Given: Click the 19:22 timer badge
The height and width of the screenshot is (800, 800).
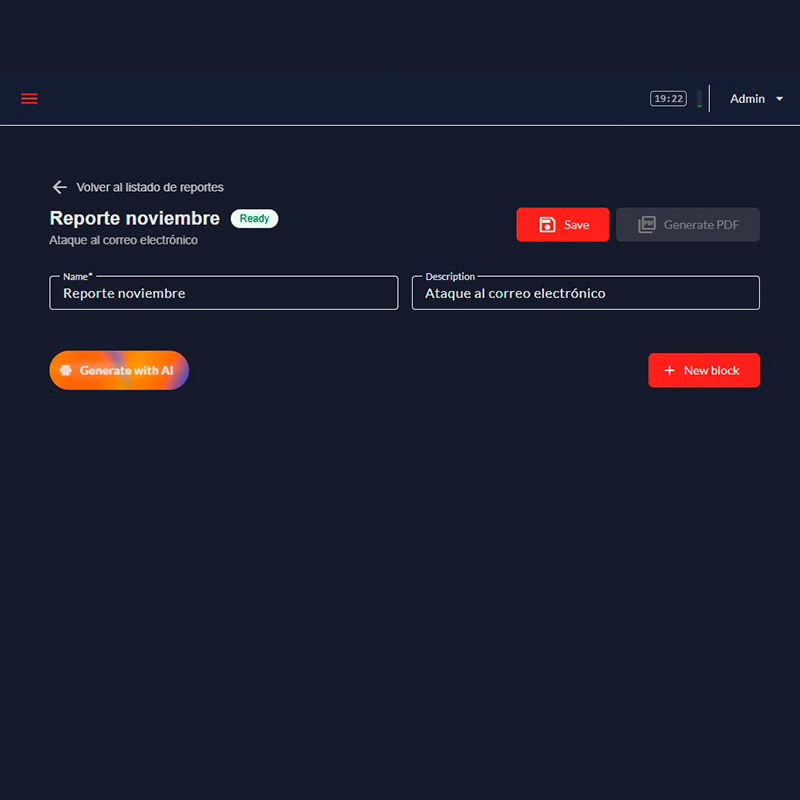Looking at the screenshot, I should point(668,98).
